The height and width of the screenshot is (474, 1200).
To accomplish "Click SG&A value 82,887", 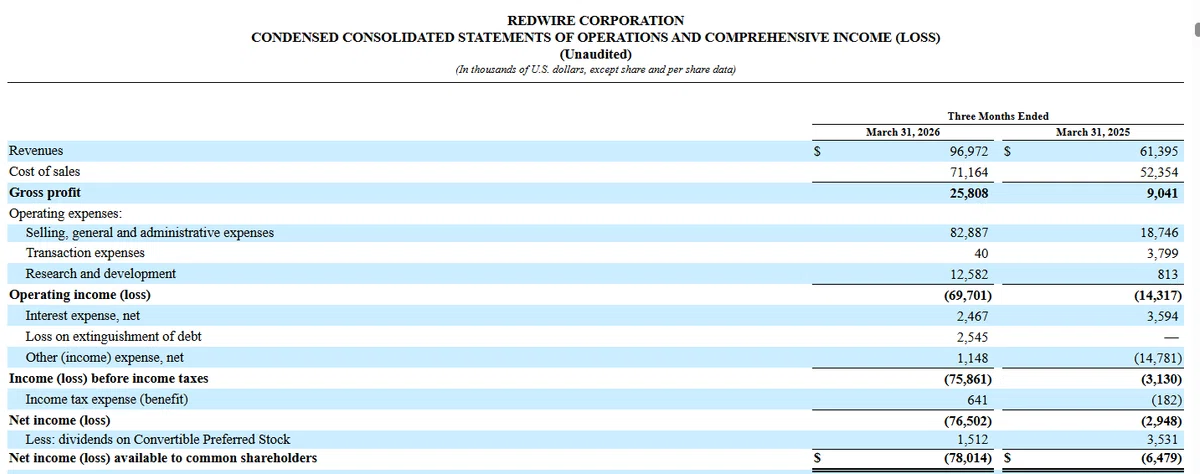I will pos(969,233).
